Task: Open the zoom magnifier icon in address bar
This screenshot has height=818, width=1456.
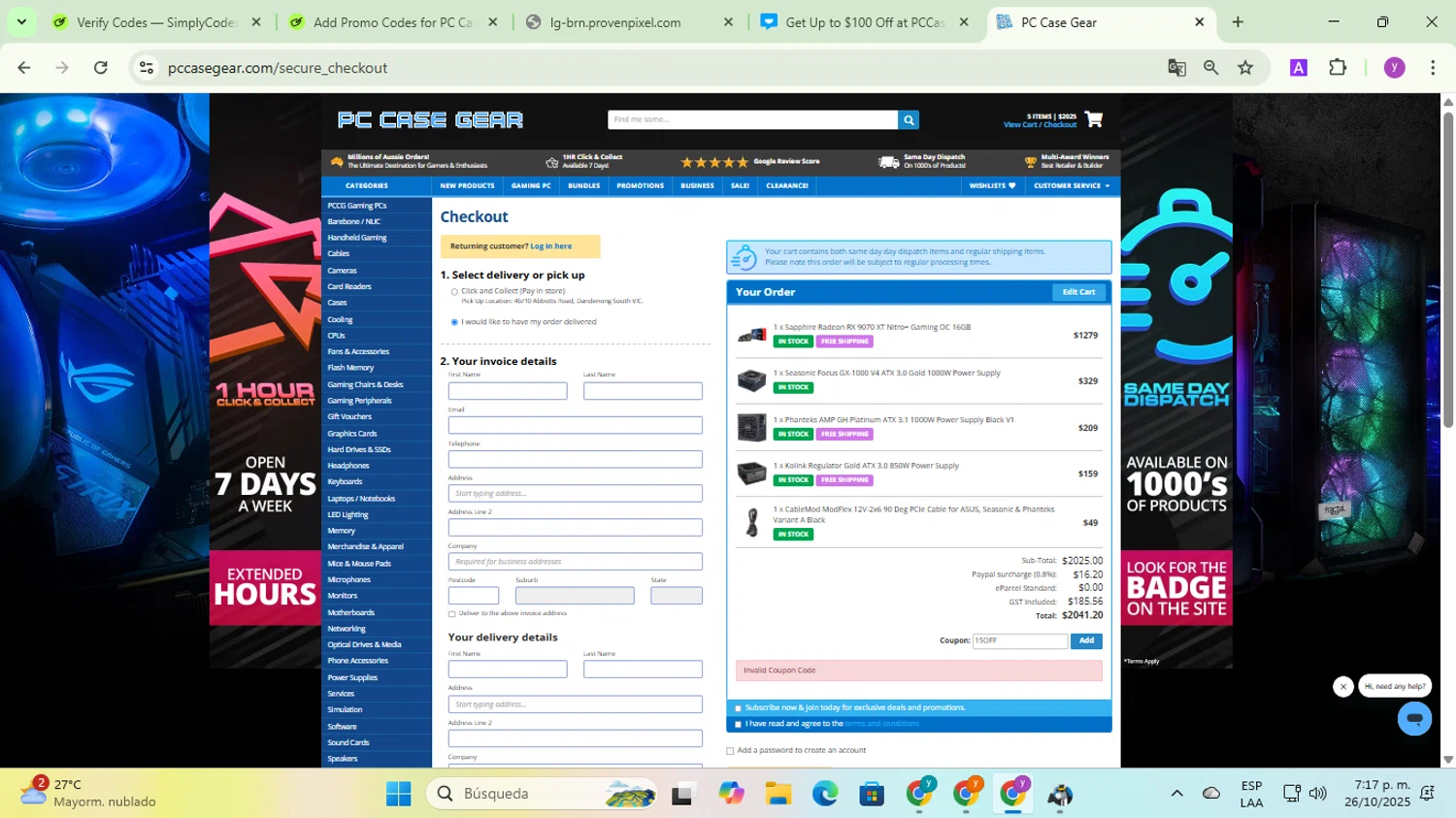Action: [x=1210, y=68]
